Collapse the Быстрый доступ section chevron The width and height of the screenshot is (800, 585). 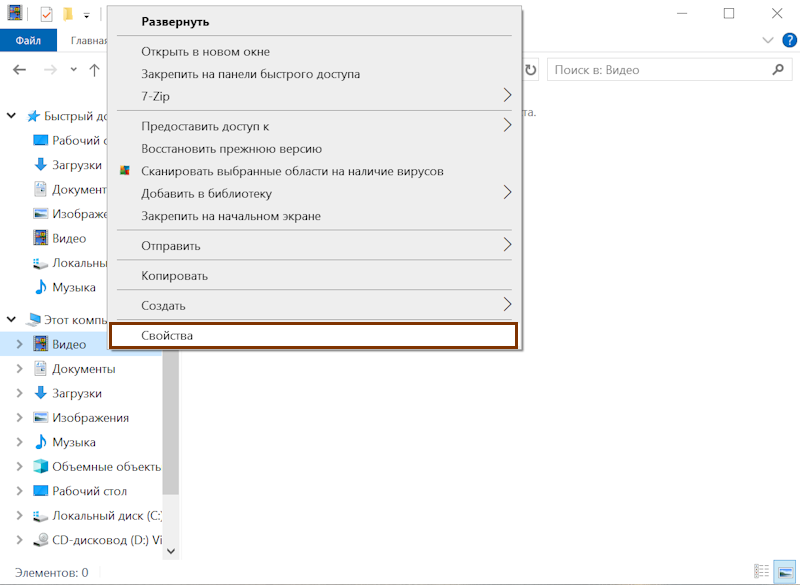click(x=12, y=116)
